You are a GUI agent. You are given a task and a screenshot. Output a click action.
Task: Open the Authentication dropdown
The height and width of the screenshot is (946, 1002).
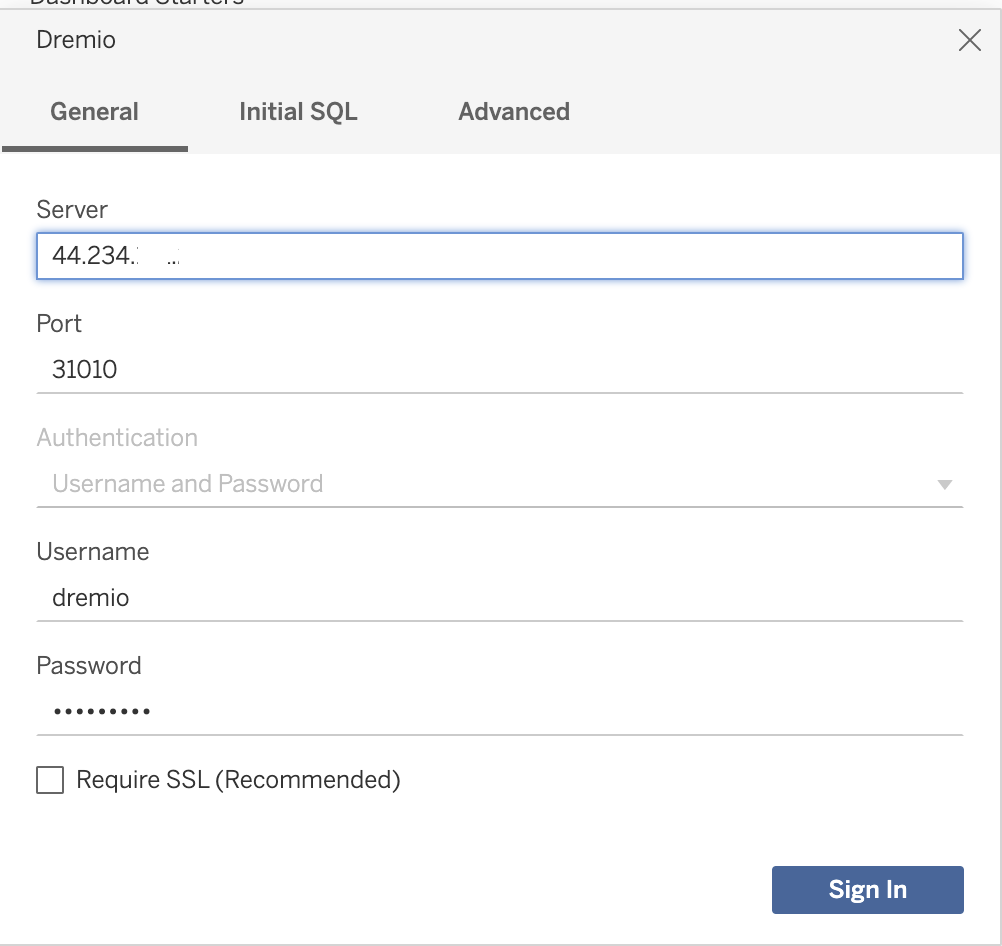pos(500,484)
